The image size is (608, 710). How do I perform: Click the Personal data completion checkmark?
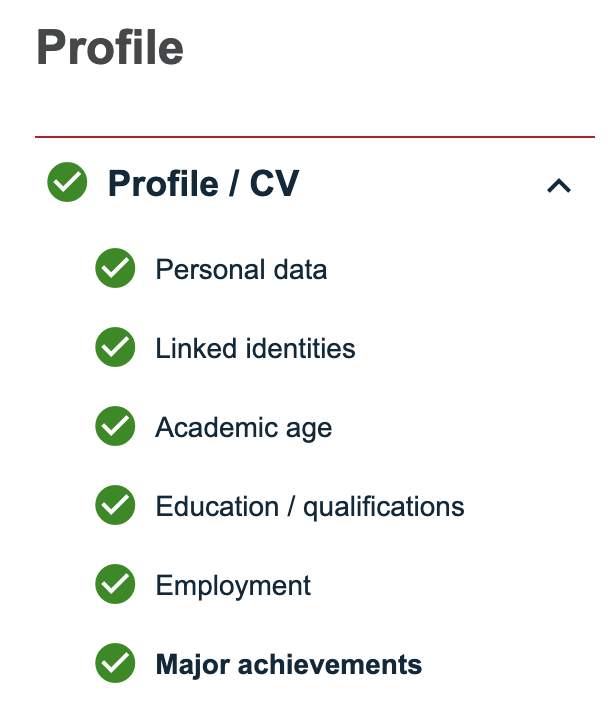(x=115, y=269)
